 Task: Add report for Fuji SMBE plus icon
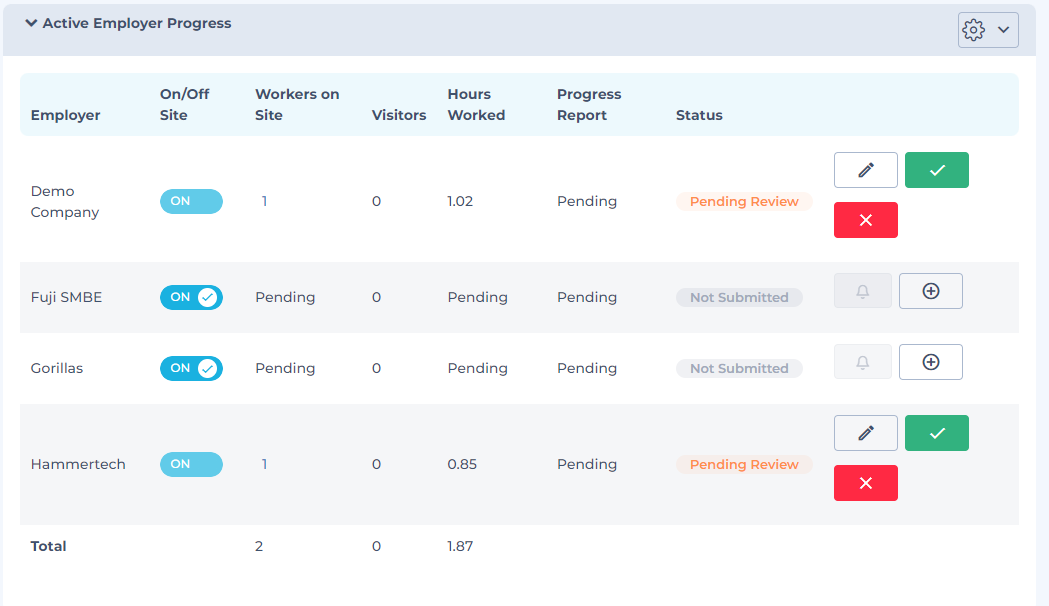930,291
